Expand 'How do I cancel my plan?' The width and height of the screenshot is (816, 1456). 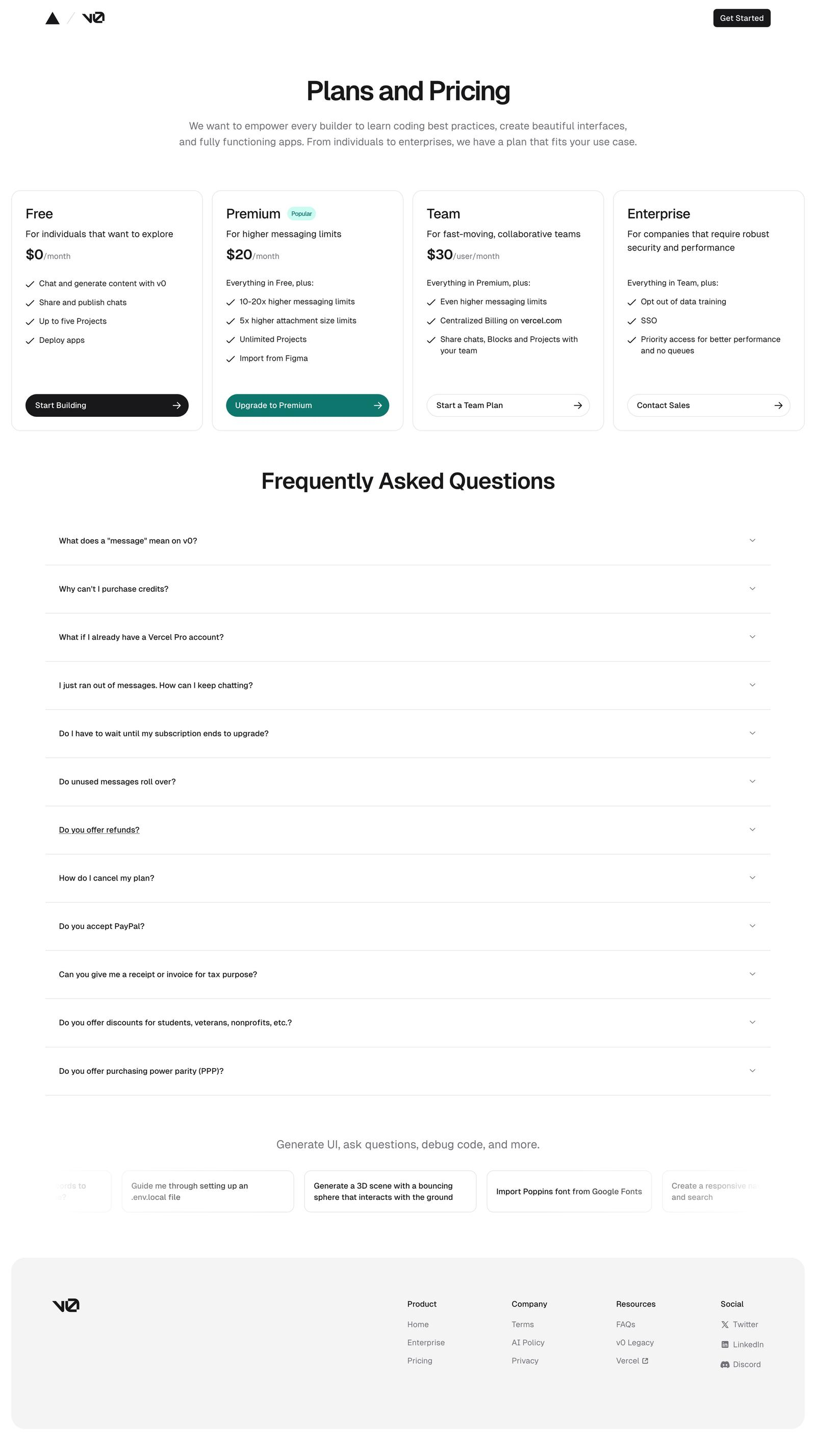(106, 878)
